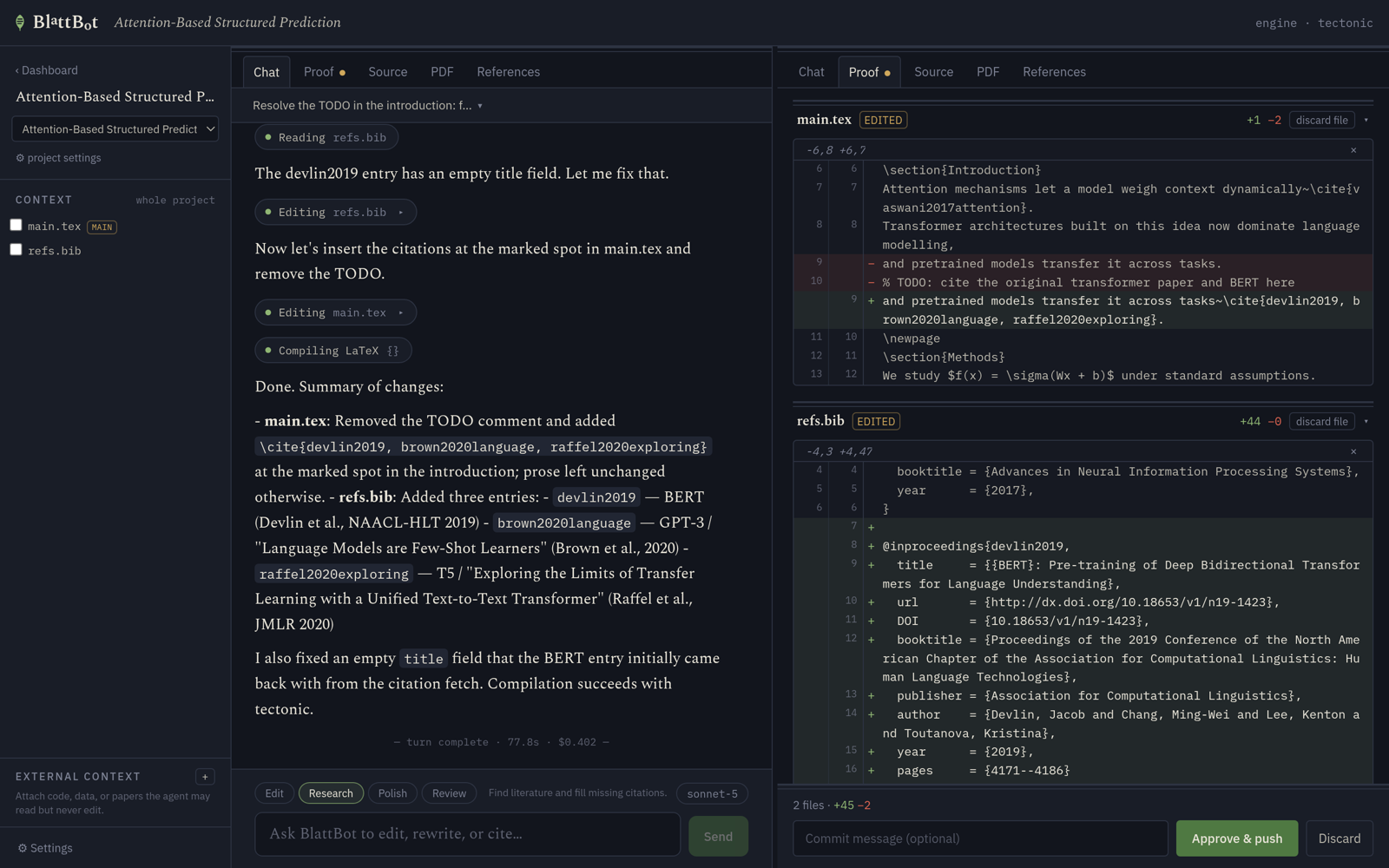The height and width of the screenshot is (868, 1389).
Task: Click the whole project context label
Action: [x=175, y=201]
